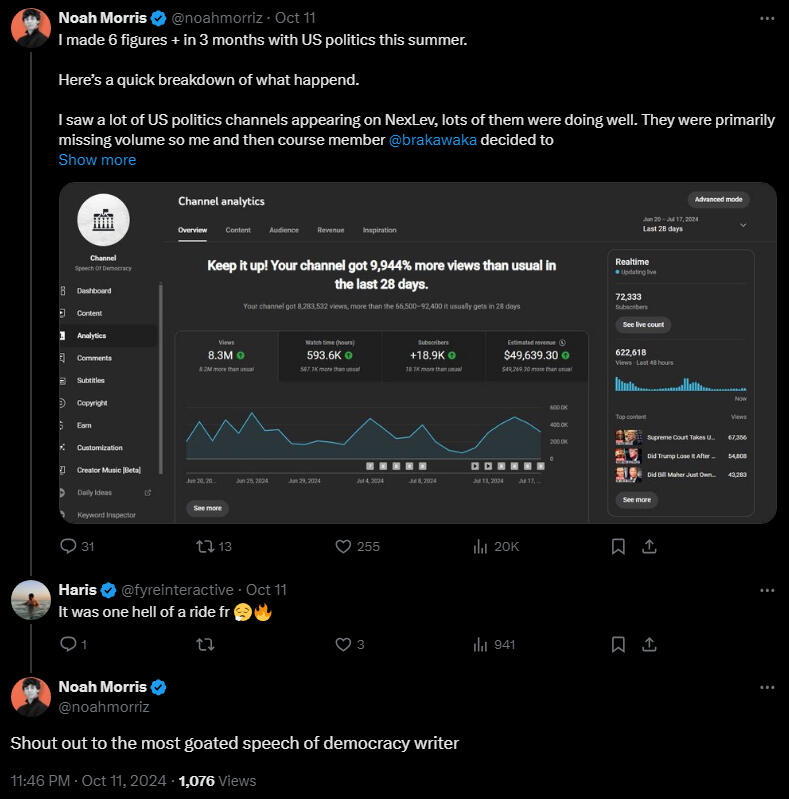Repost Noah Morris's first tweet
Screen dimensions: 789x799
click(x=204, y=546)
